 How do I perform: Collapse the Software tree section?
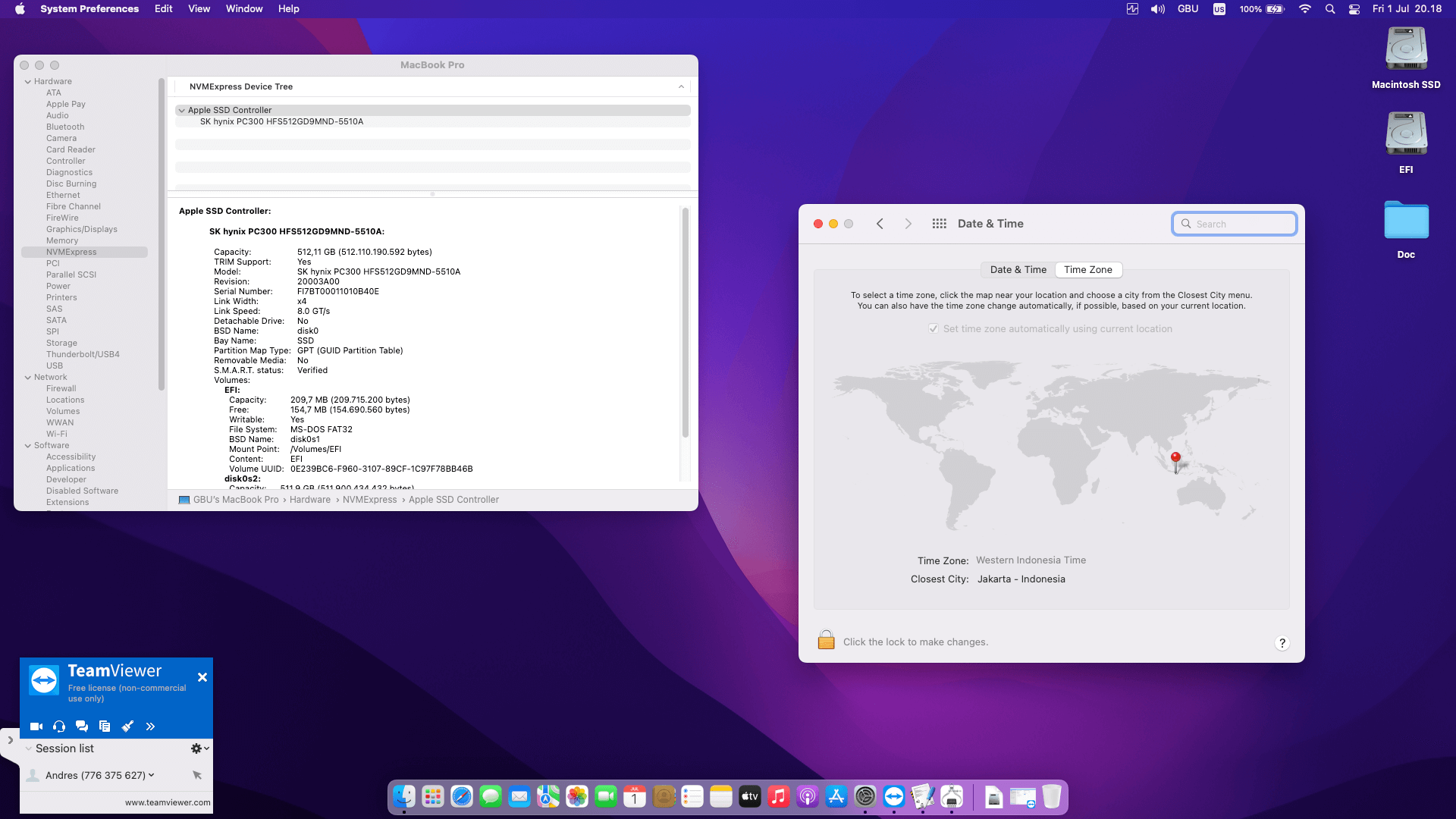[28, 445]
